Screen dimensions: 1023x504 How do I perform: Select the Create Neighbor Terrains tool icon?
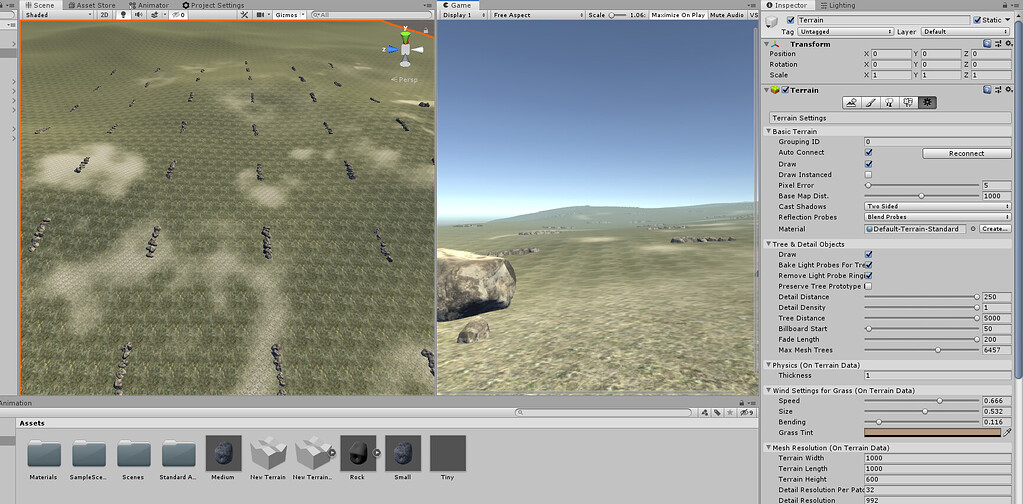pos(850,102)
